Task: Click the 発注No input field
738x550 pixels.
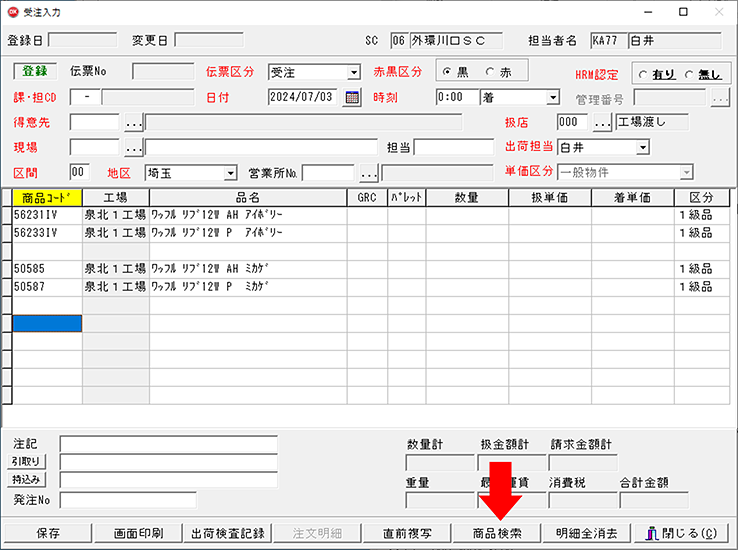Action: (128, 500)
